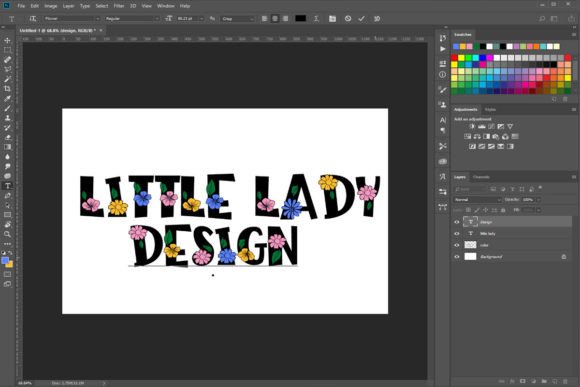Open the text color swatch

coord(300,18)
